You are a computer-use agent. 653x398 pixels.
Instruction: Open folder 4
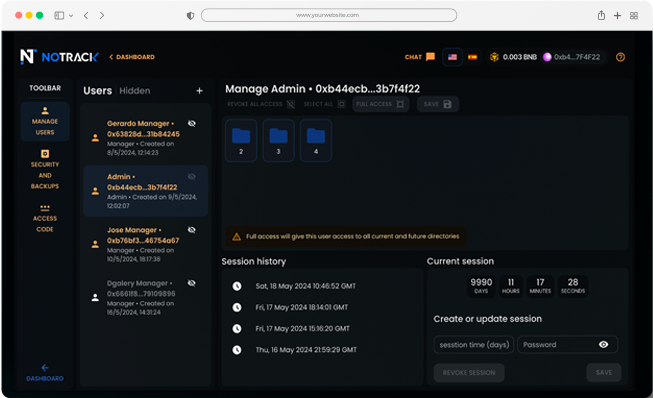(x=316, y=140)
